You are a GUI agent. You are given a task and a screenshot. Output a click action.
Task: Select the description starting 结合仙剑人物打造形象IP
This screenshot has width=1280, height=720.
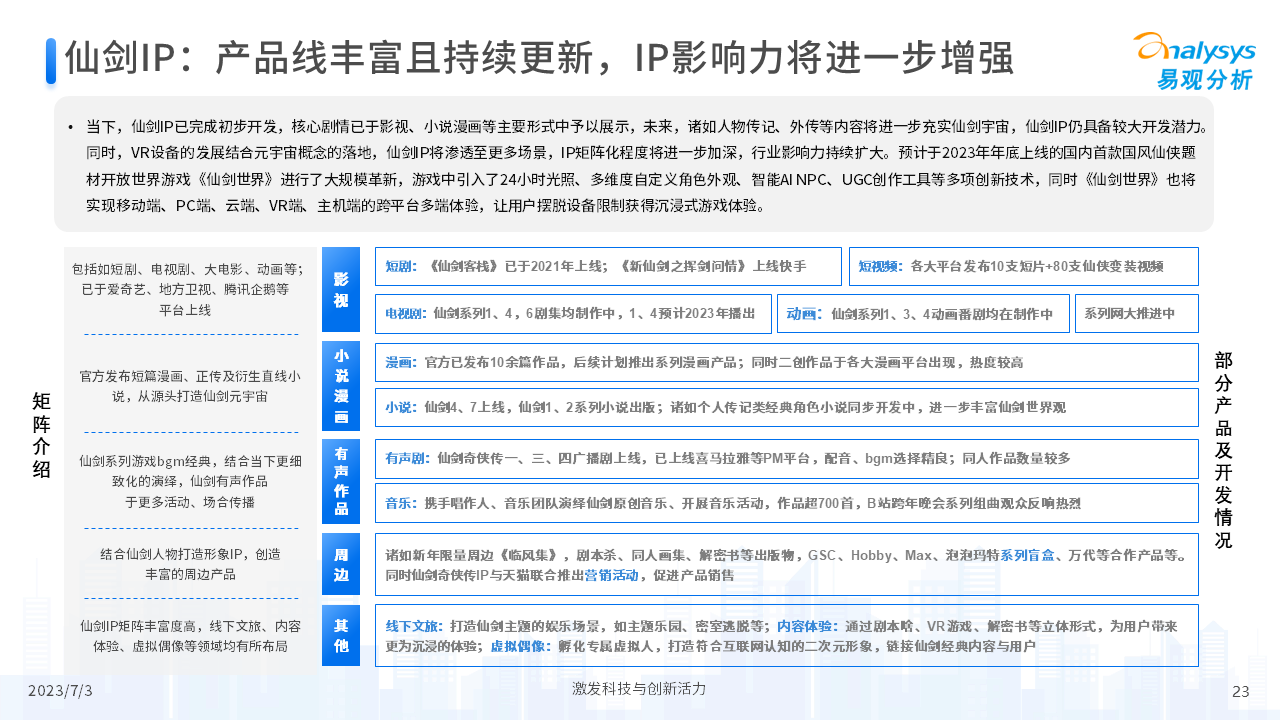click(190, 564)
